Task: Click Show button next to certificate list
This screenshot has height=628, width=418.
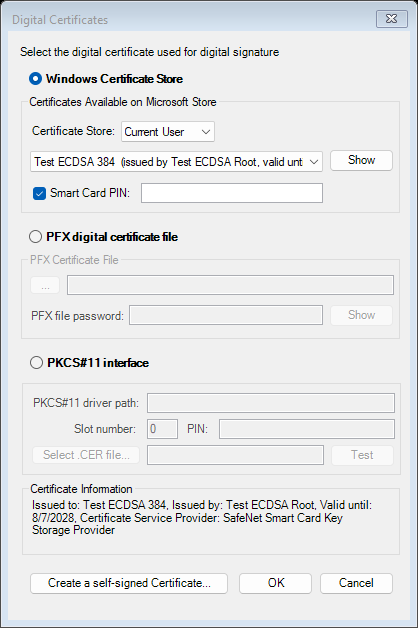Action: click(361, 160)
